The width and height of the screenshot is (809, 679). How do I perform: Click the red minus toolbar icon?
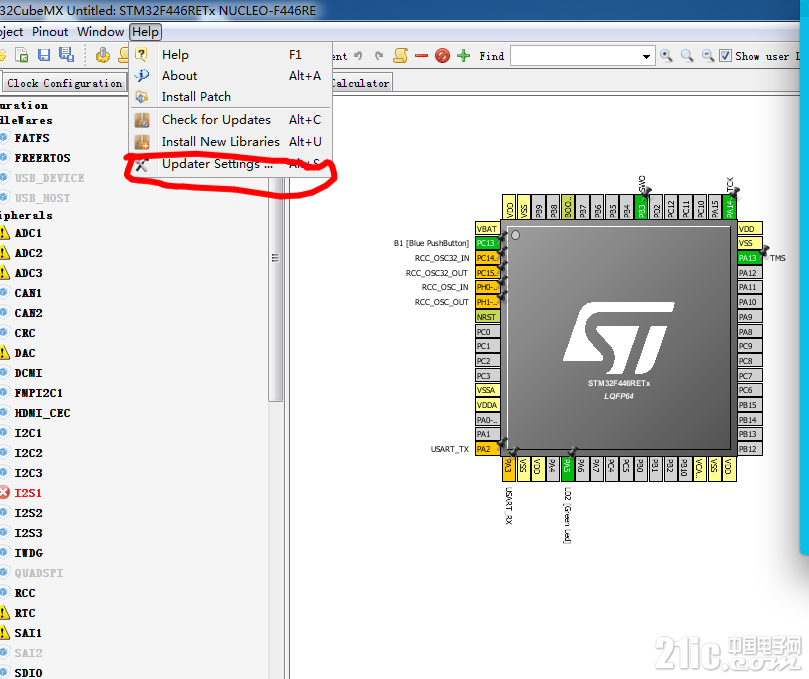click(x=422, y=56)
